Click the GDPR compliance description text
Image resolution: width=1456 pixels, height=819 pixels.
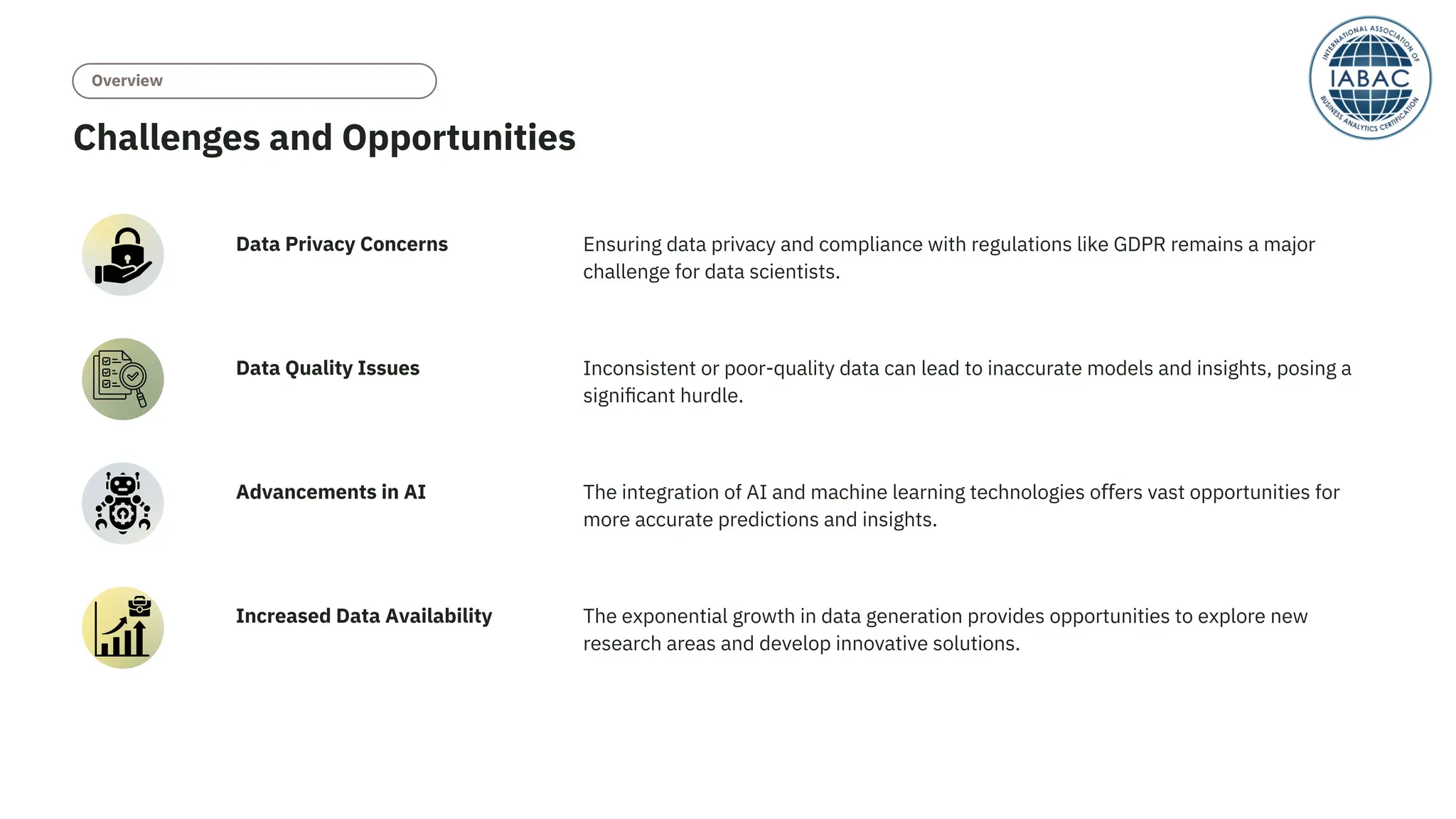click(x=949, y=258)
